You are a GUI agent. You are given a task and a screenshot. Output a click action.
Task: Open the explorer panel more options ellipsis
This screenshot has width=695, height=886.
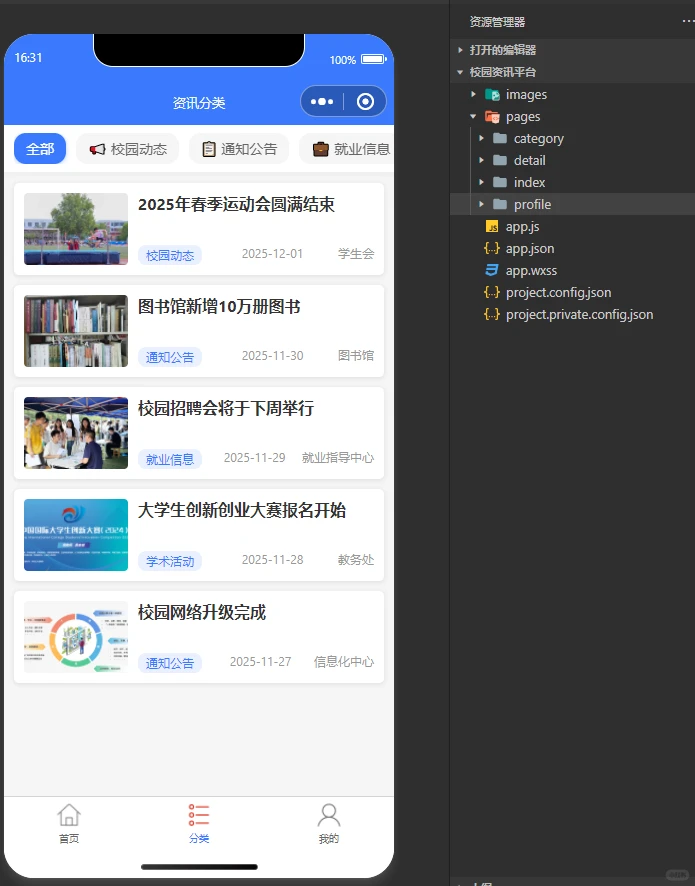(688, 21)
